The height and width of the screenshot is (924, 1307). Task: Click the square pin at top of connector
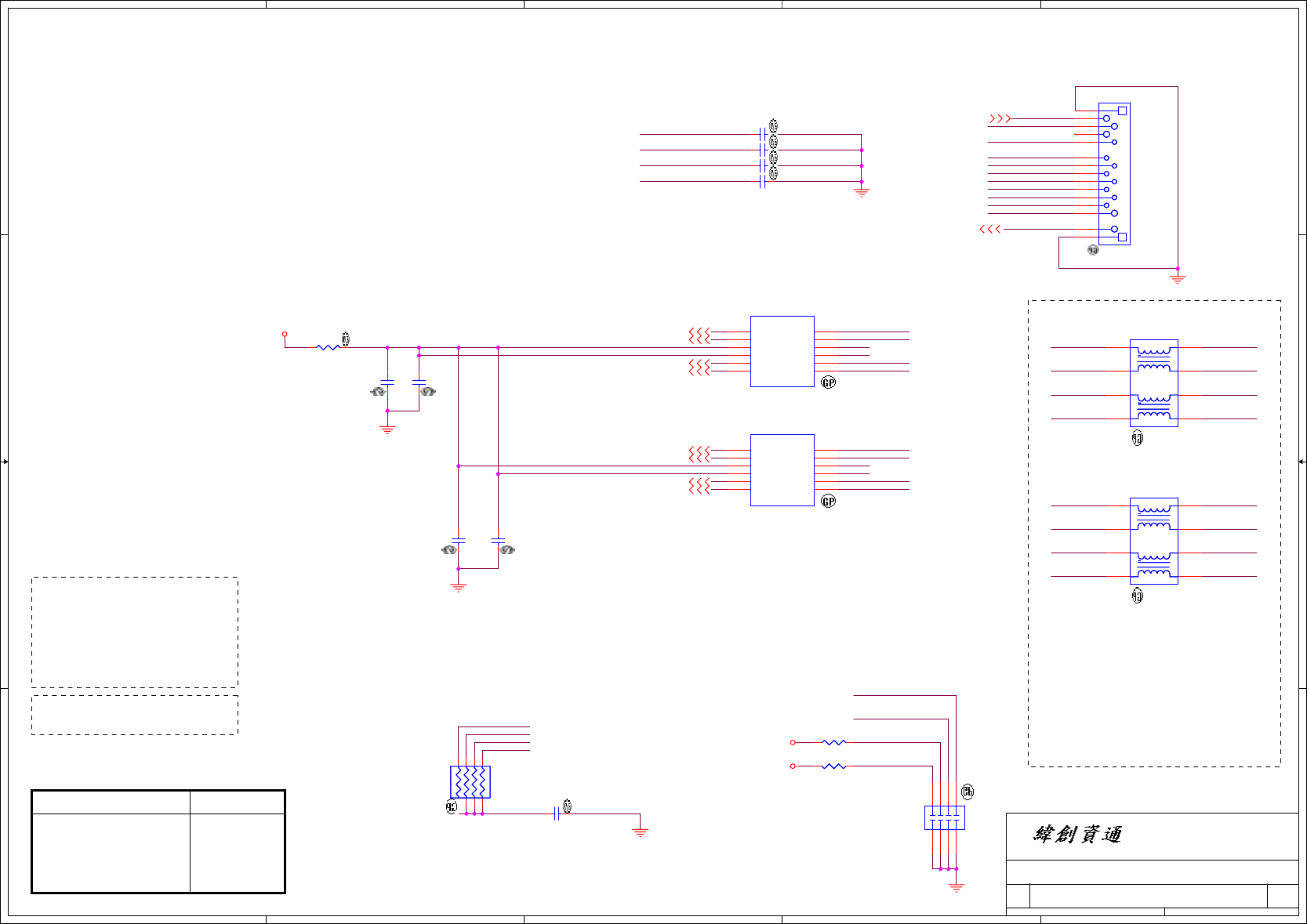click(1122, 111)
